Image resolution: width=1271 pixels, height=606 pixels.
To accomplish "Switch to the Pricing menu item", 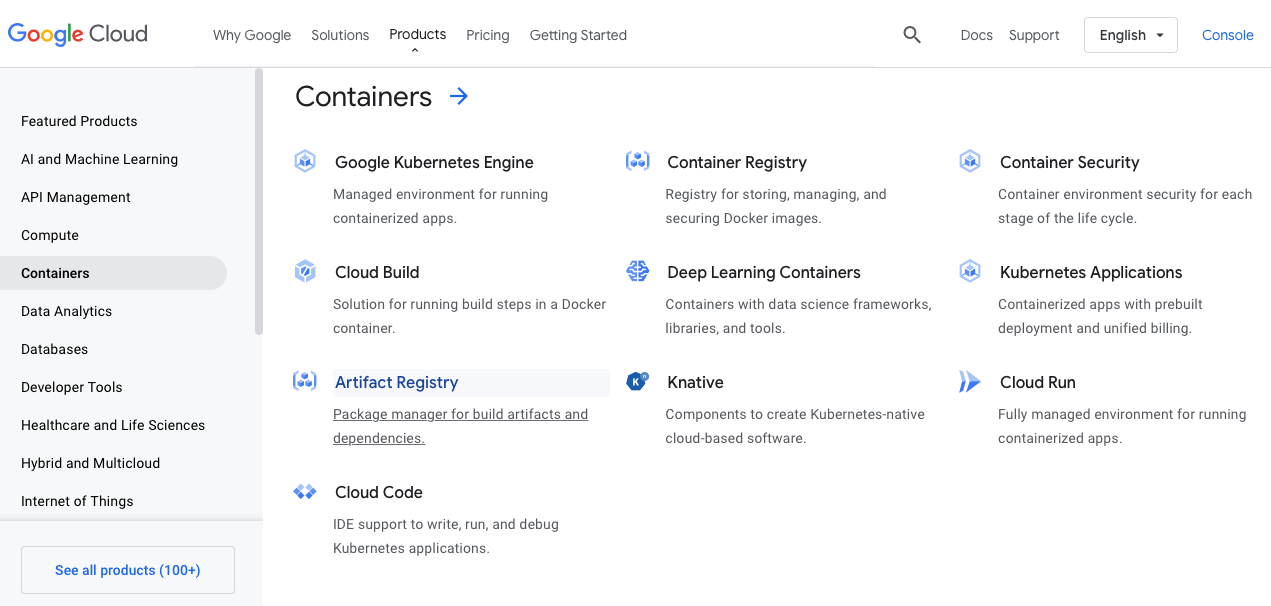I will 487,35.
